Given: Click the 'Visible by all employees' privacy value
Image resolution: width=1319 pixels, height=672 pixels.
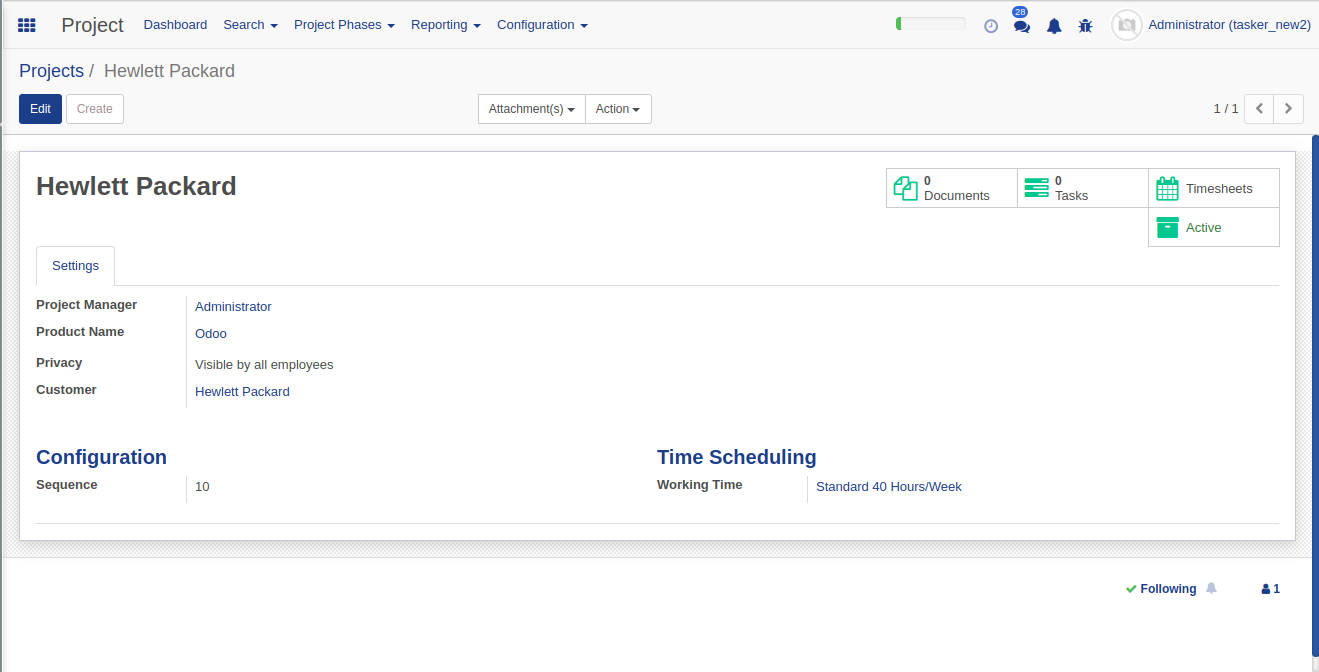Looking at the screenshot, I should point(264,365).
